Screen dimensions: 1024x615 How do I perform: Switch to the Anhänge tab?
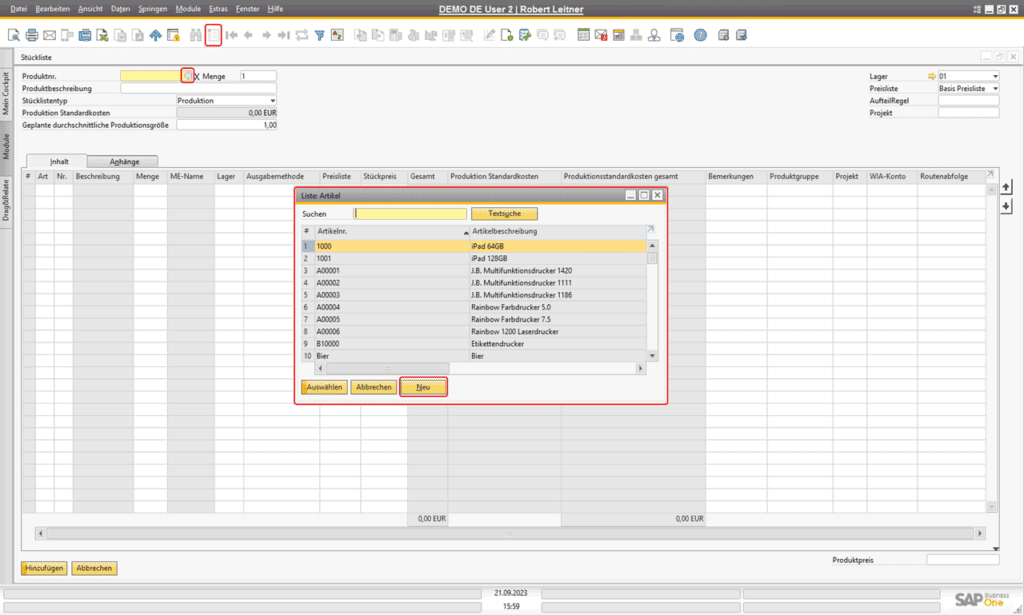124,162
